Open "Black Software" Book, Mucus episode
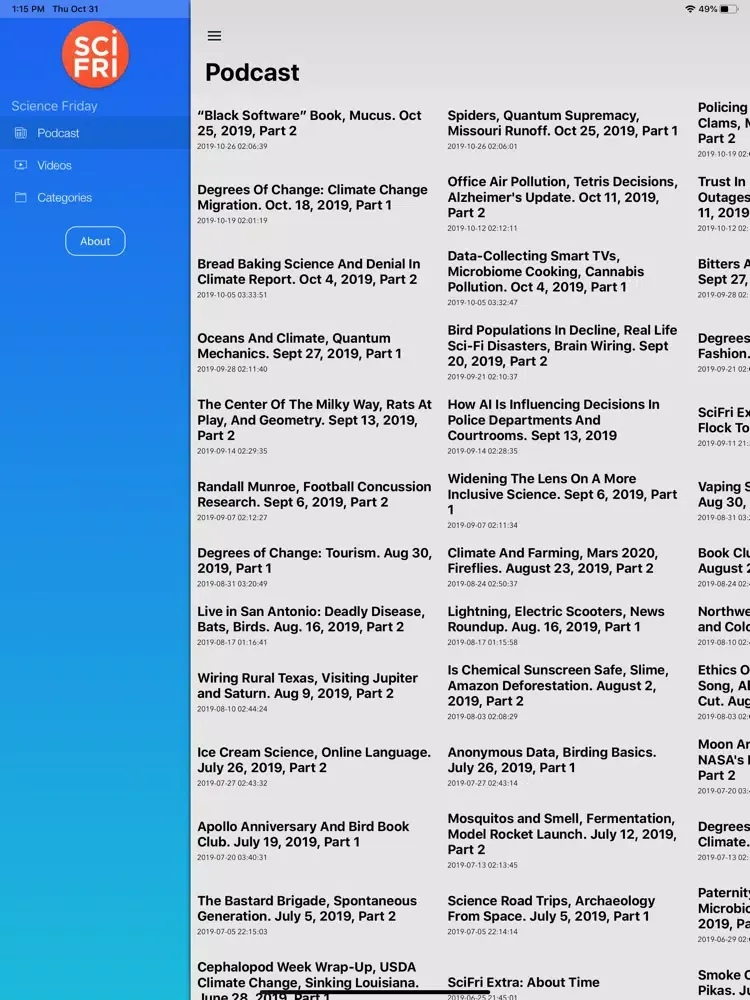750x1000 pixels. 309,123
